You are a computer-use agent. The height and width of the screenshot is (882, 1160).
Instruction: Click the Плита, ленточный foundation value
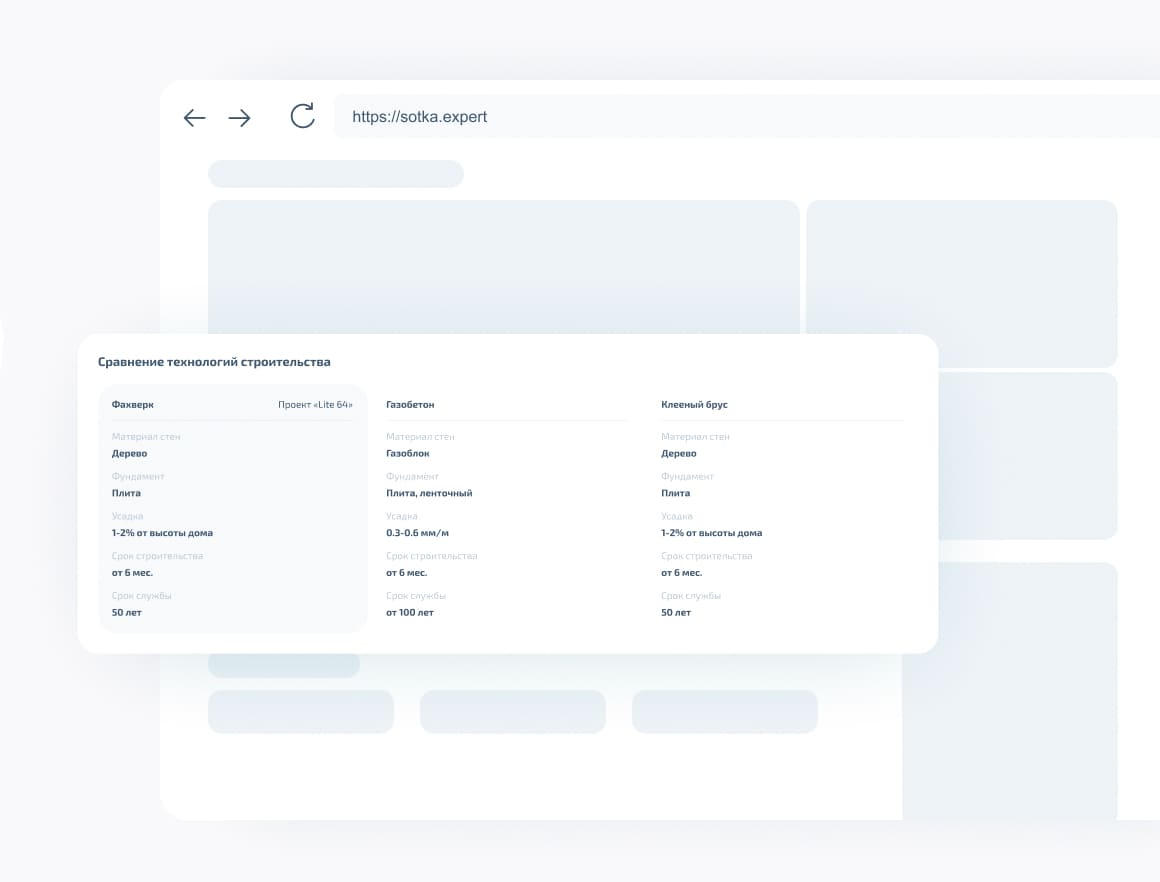(x=429, y=493)
